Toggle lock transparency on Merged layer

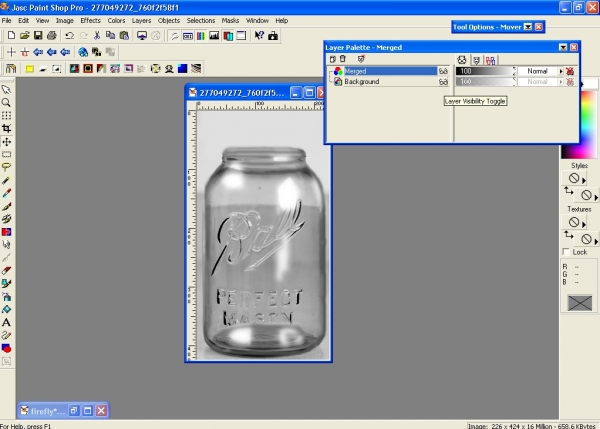click(570, 71)
